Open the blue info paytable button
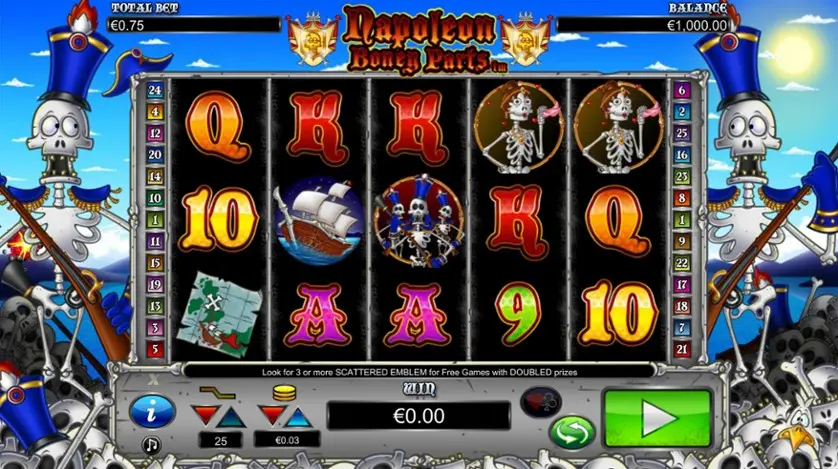The width and height of the screenshot is (838, 469). pos(152,412)
